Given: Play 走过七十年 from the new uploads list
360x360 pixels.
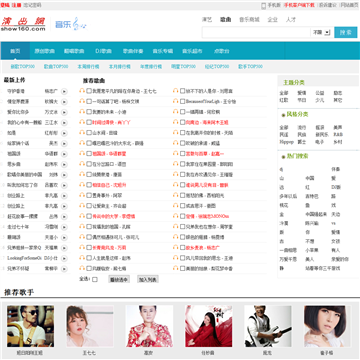Looking at the screenshot, I should (64, 227).
